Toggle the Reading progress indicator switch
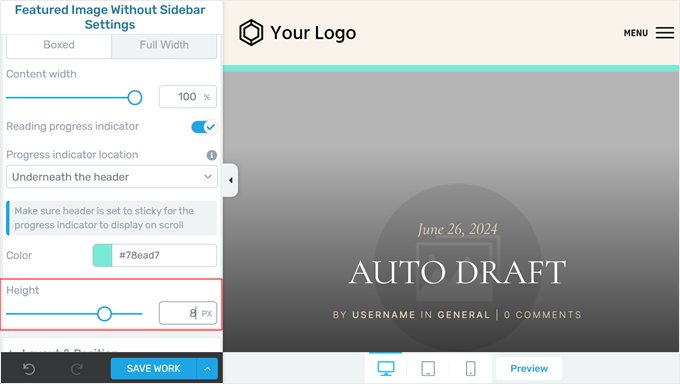This screenshot has width=680, height=384. tap(203, 127)
